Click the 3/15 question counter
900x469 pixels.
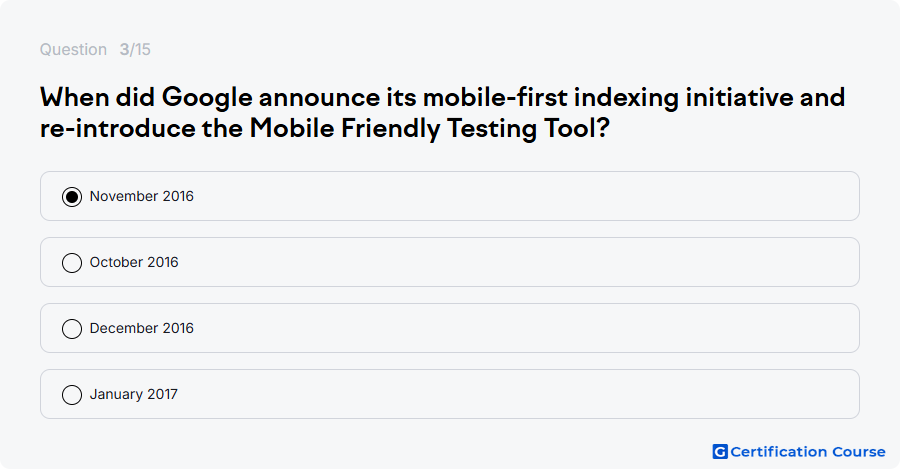pyautogui.click(x=135, y=50)
